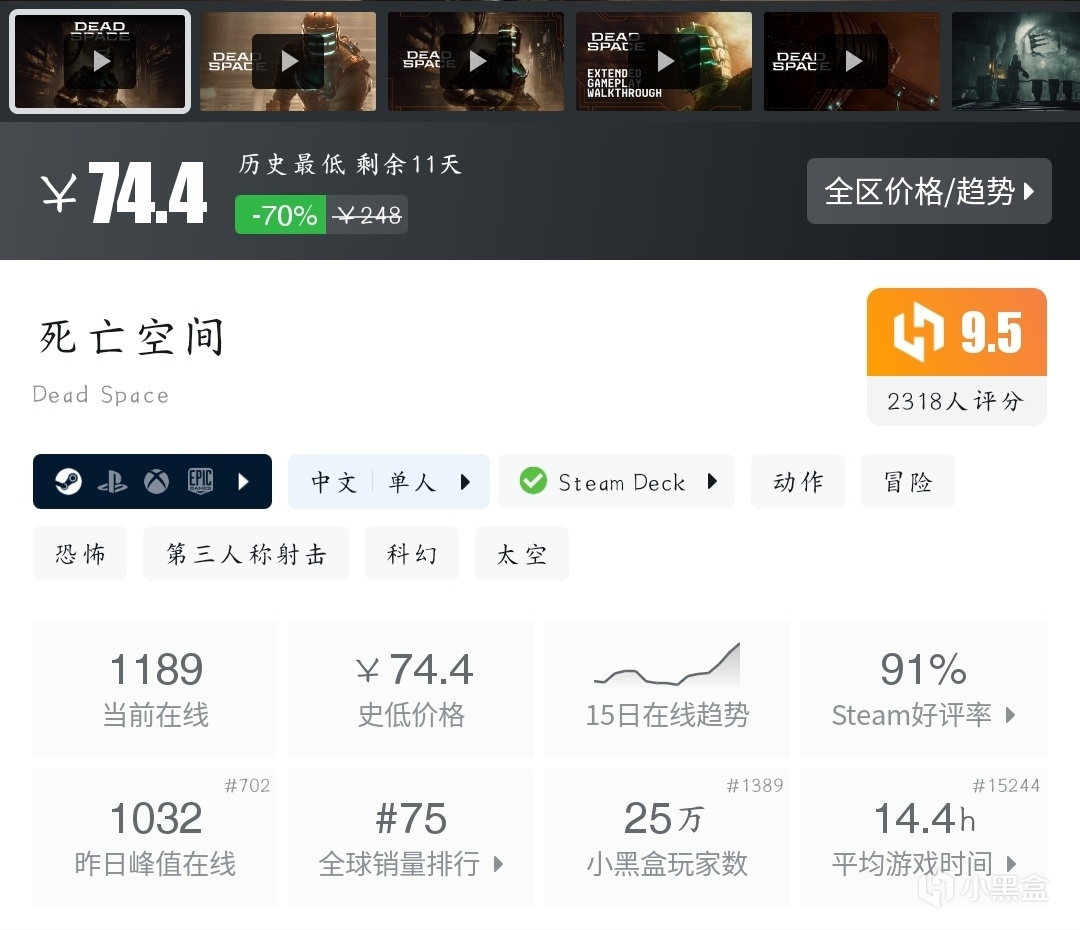Open the partially visible screenshot thumbnail
1080x930 pixels.
click(x=1016, y=61)
